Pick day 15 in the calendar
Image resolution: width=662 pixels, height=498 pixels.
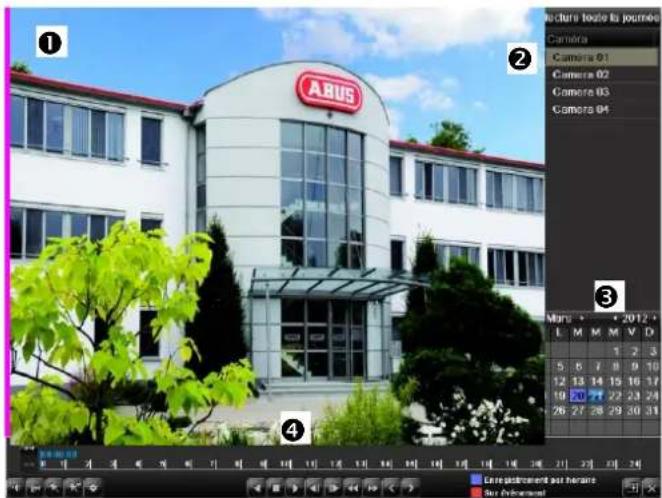click(615, 381)
